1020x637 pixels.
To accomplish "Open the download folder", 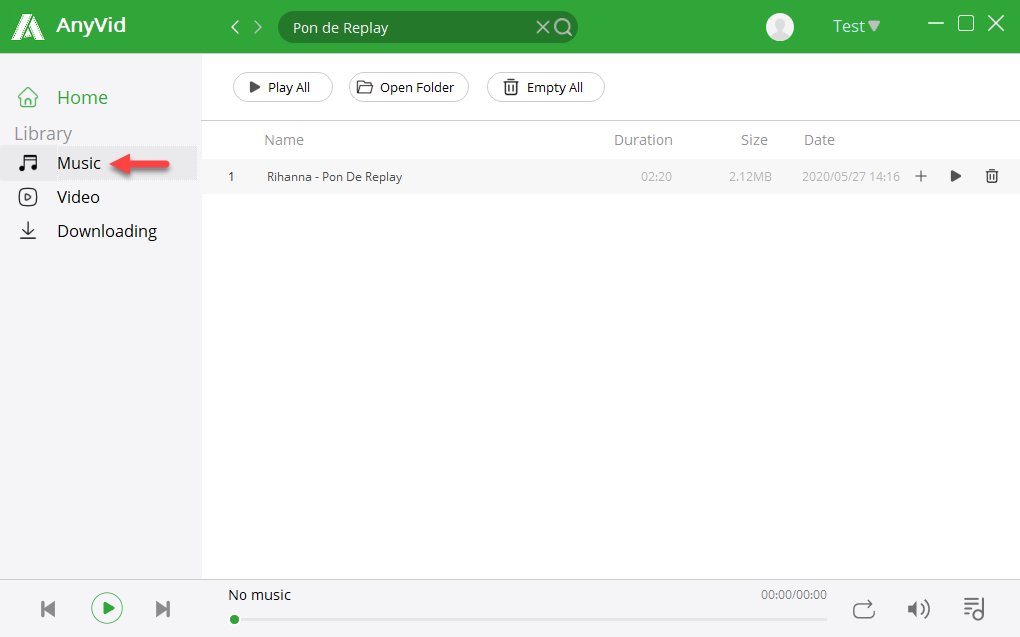I will tap(409, 87).
